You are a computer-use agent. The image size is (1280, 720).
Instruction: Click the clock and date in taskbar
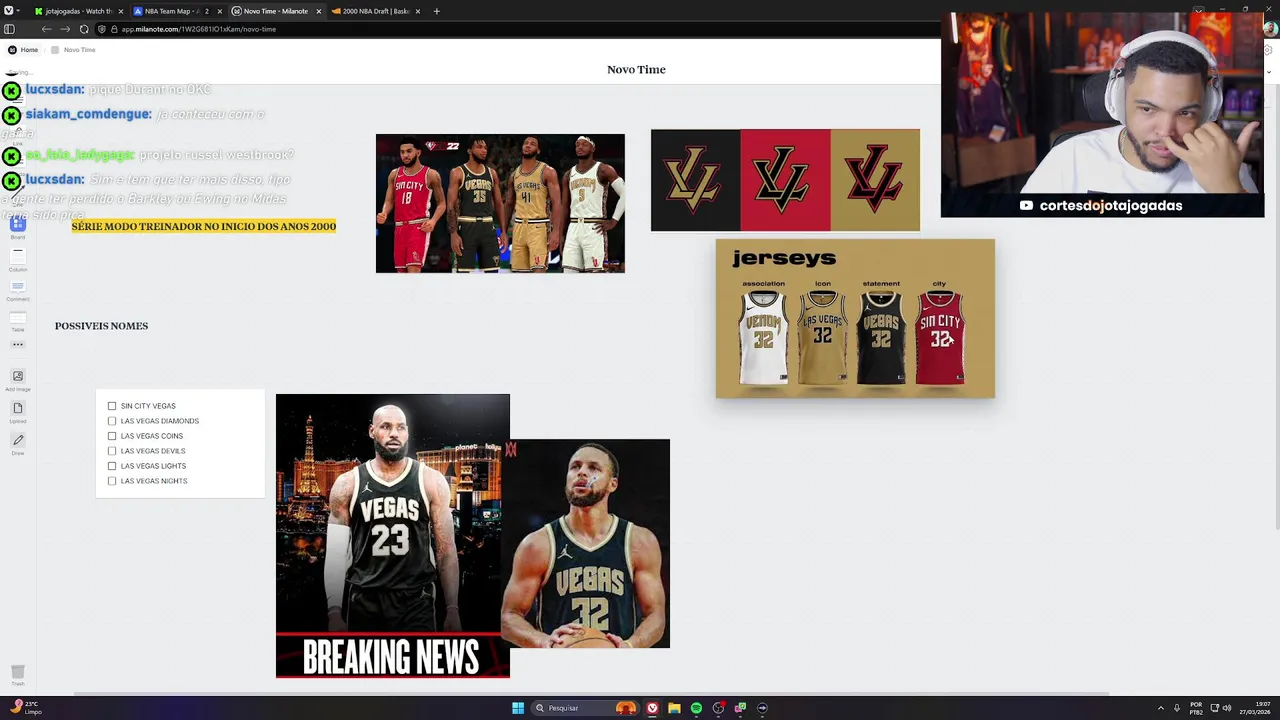tap(1254, 708)
